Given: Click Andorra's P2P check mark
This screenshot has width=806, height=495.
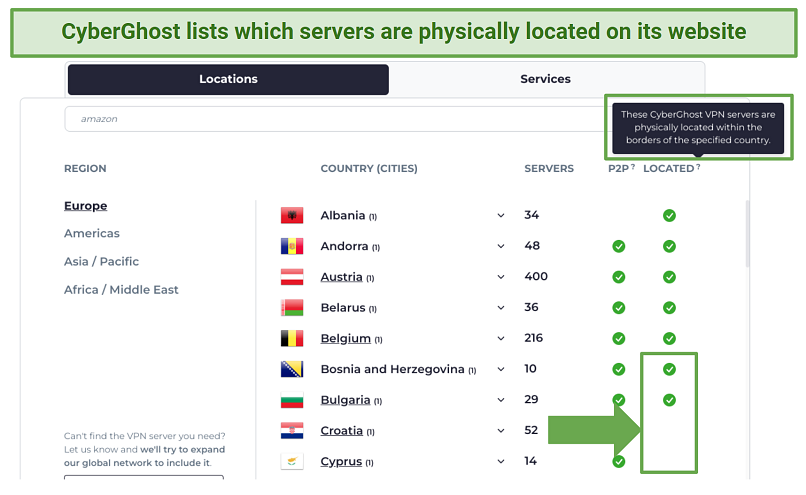Looking at the screenshot, I should [619, 246].
